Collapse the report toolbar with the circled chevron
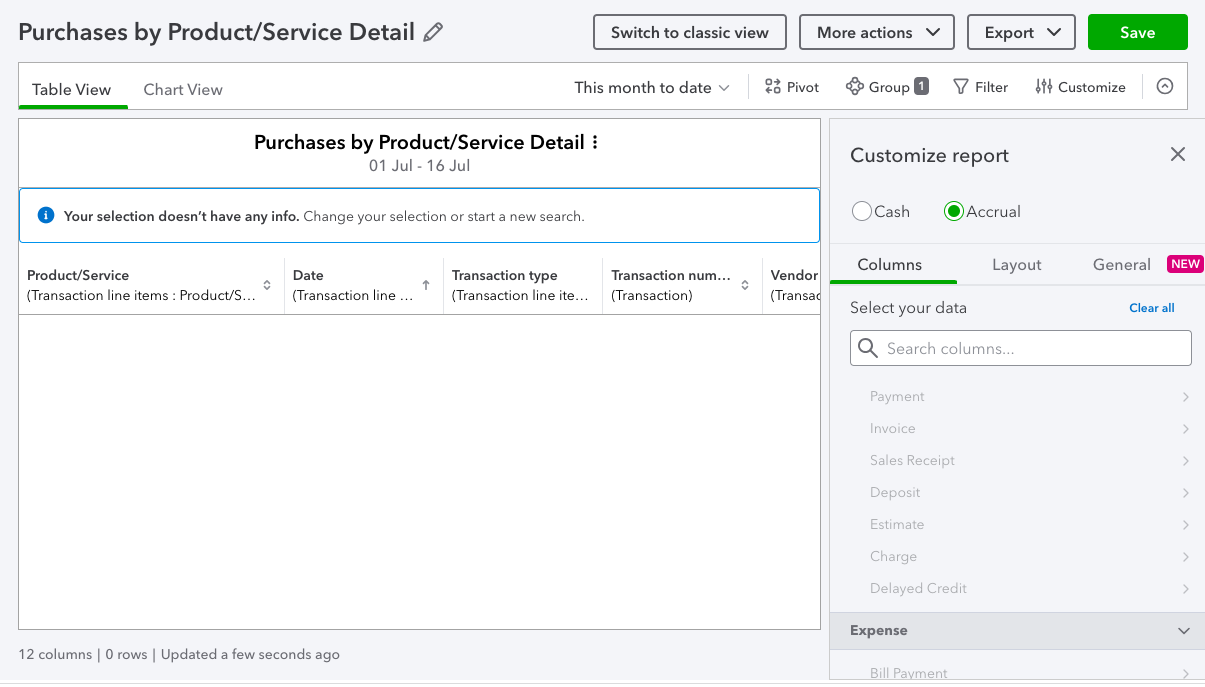This screenshot has width=1205, height=687. pos(1164,87)
